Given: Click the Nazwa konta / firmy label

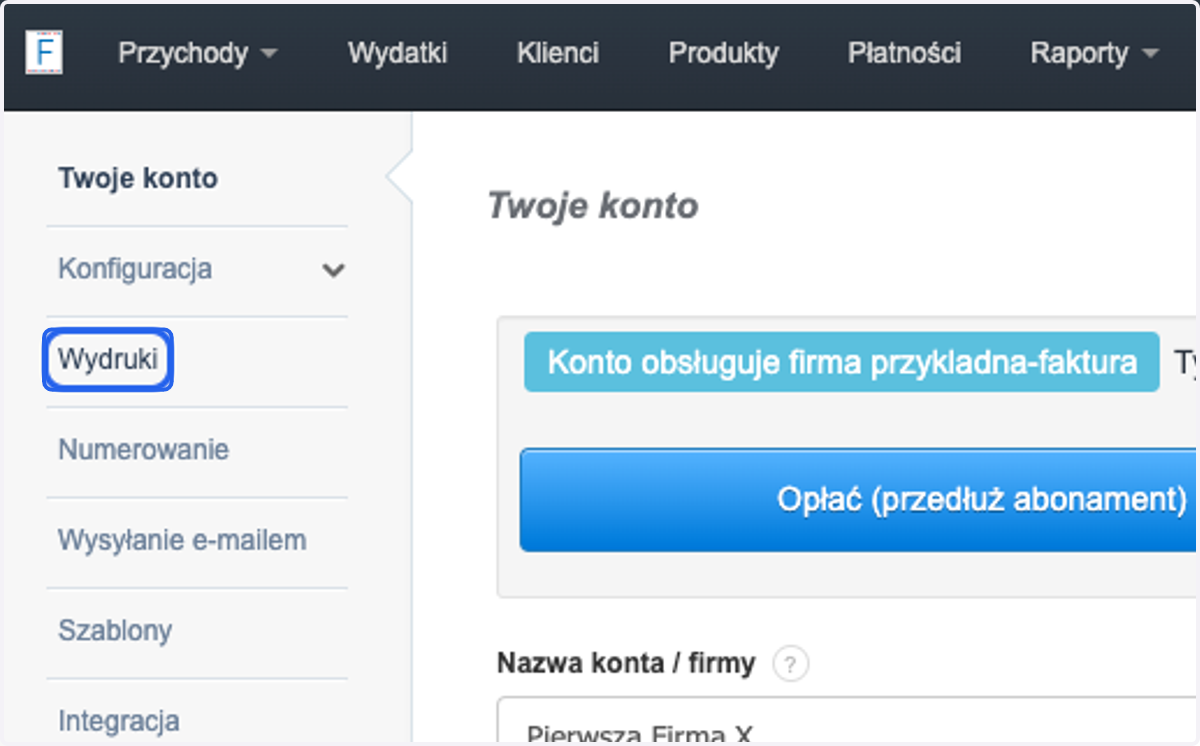Looking at the screenshot, I should click(x=626, y=662).
